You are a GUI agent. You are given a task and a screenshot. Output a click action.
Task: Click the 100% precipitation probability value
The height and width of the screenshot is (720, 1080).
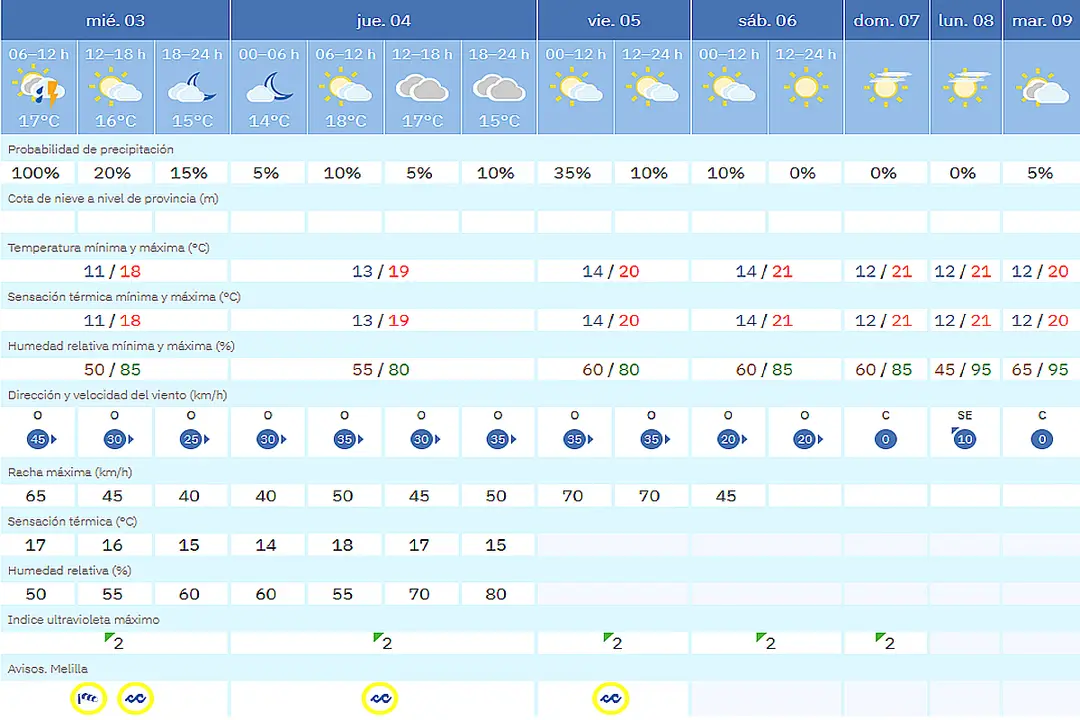tap(36, 173)
